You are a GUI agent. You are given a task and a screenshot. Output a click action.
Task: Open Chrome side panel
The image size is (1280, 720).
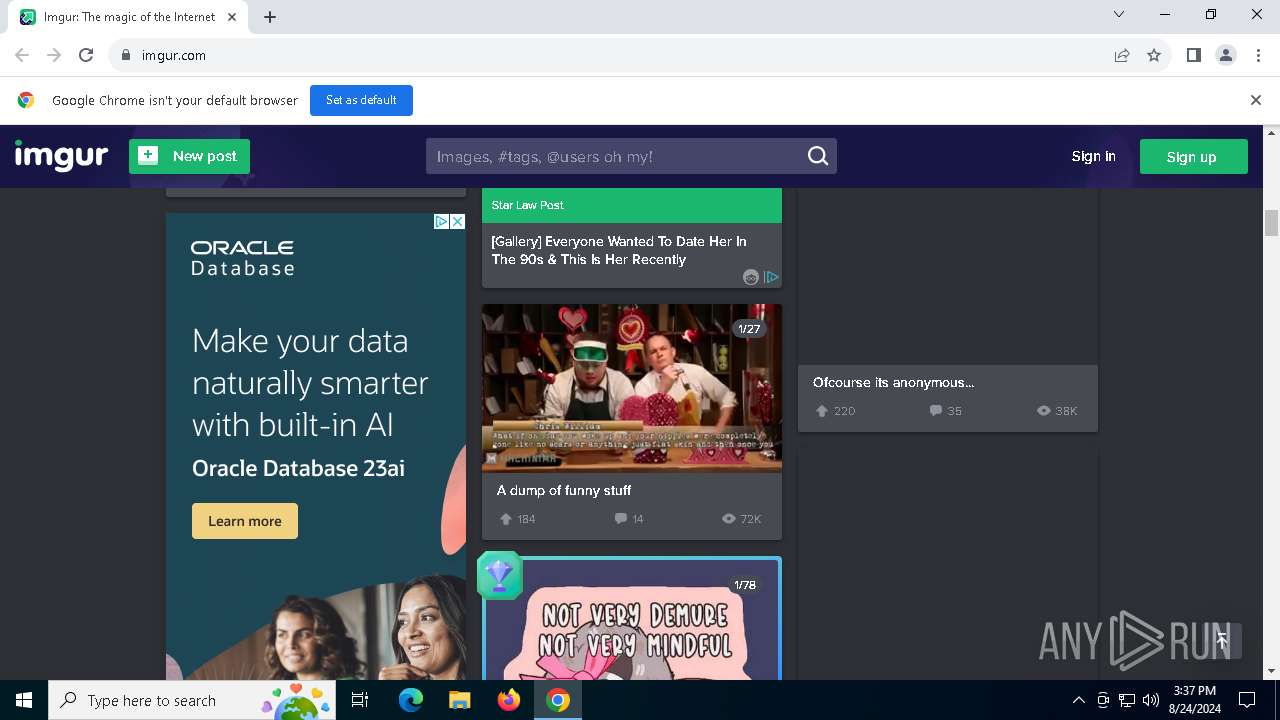[1193, 56]
